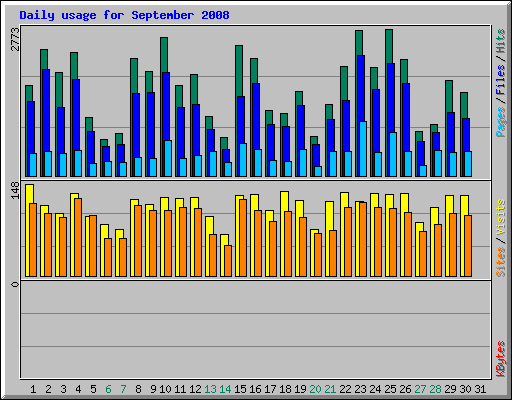Select the Pages legend label
512x400 pixels.
coord(500,122)
